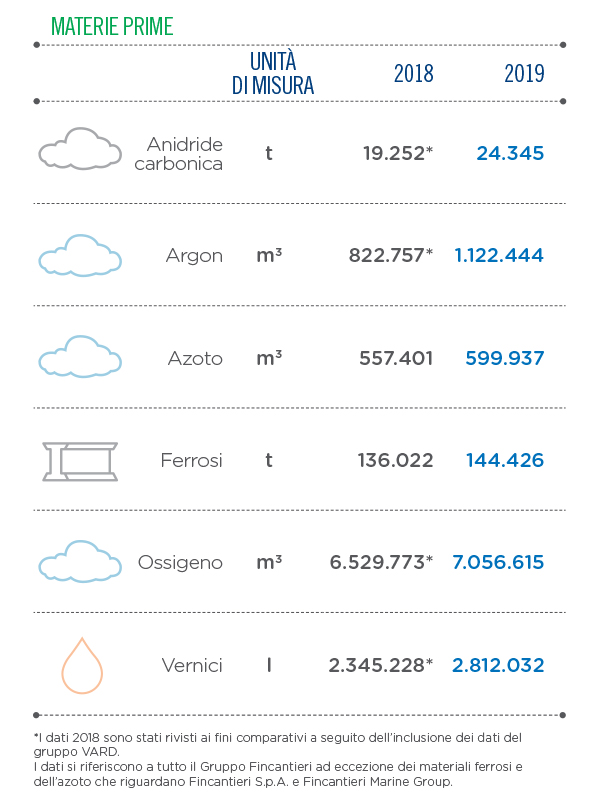Viewport: 600px width, 800px height.
Task: Select the cloud icon beside Azoto
Action: 80,357
